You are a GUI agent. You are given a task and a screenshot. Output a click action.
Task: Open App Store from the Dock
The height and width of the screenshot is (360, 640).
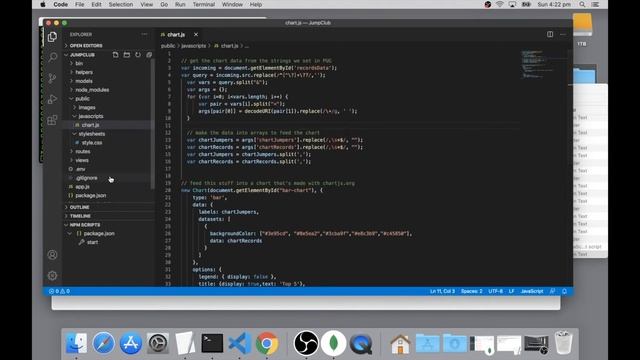click(131, 343)
